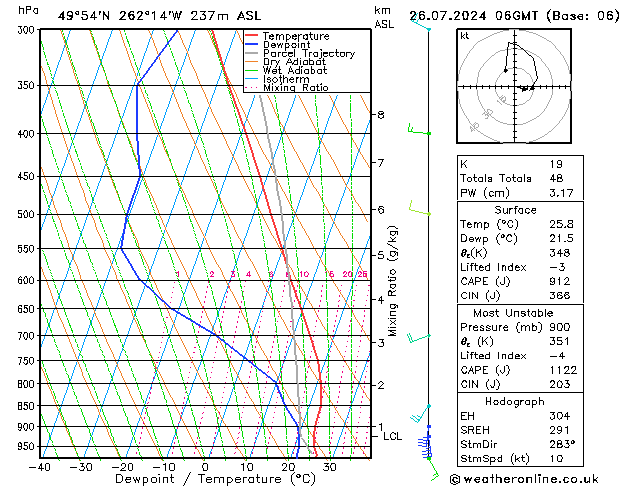
Task: Click the "Dewpoint / Temperature (°C)" axis title
Action: point(215,479)
